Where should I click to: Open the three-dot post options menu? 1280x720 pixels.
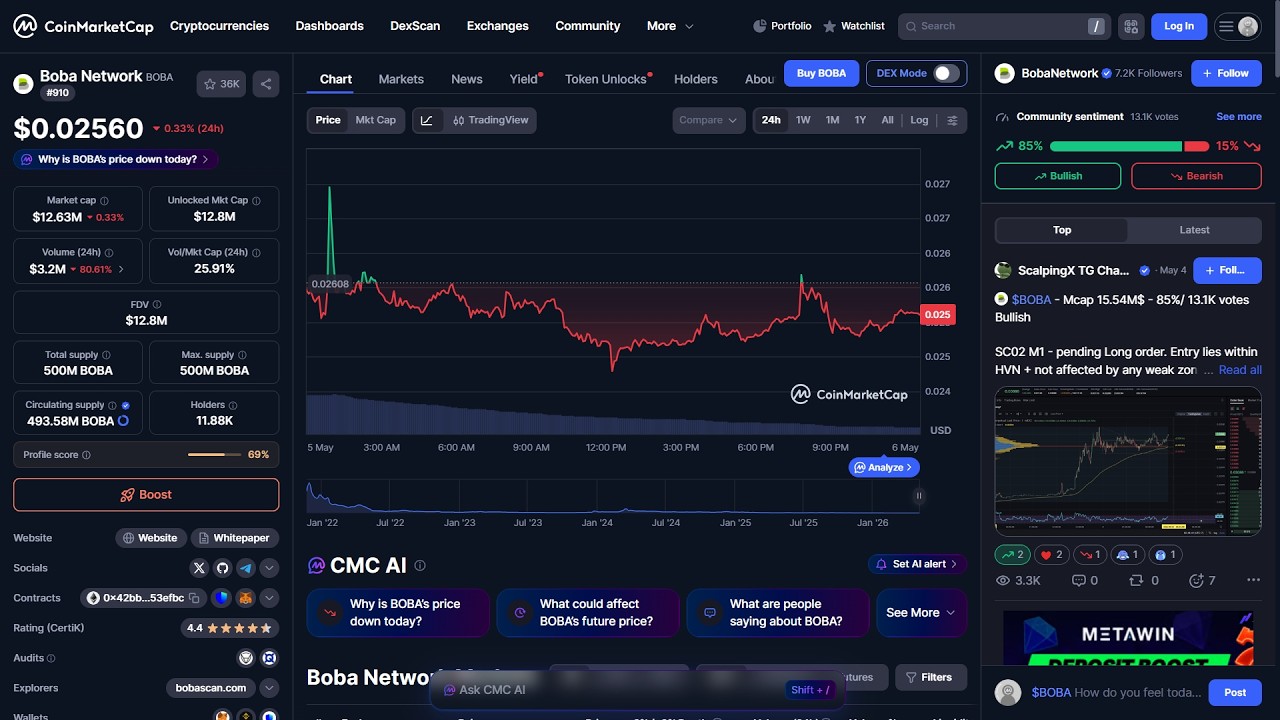1253,580
